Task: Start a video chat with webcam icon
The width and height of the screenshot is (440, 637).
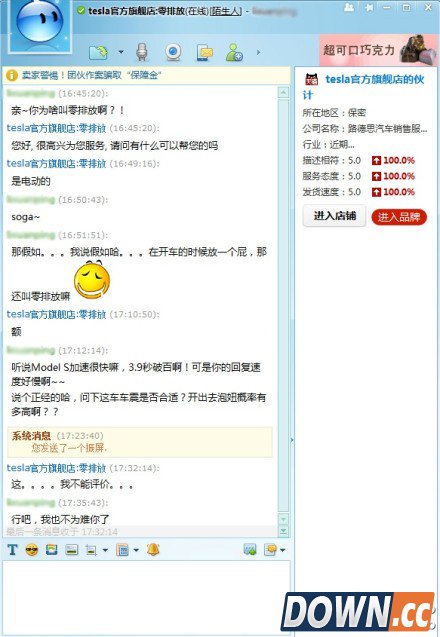Action: [173, 52]
